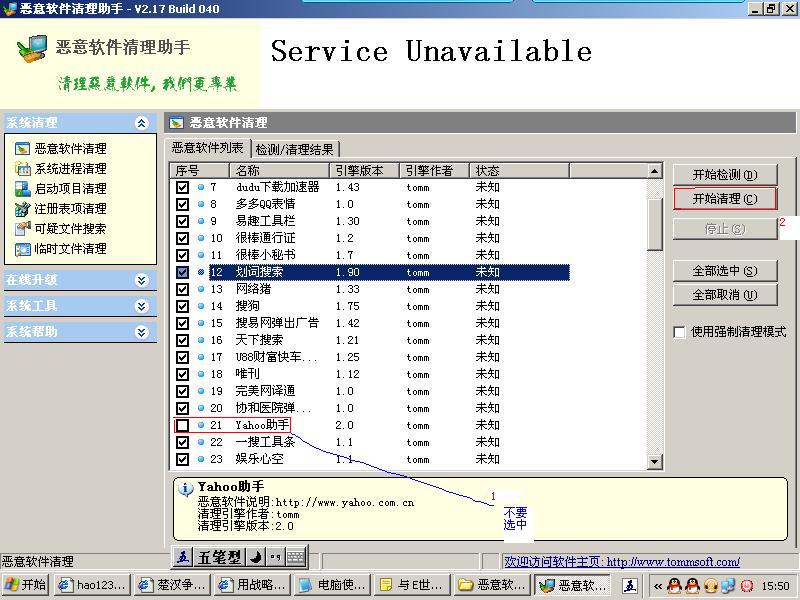Open 临时文件清理 via its icon
The width and height of the screenshot is (800, 600).
point(22,249)
